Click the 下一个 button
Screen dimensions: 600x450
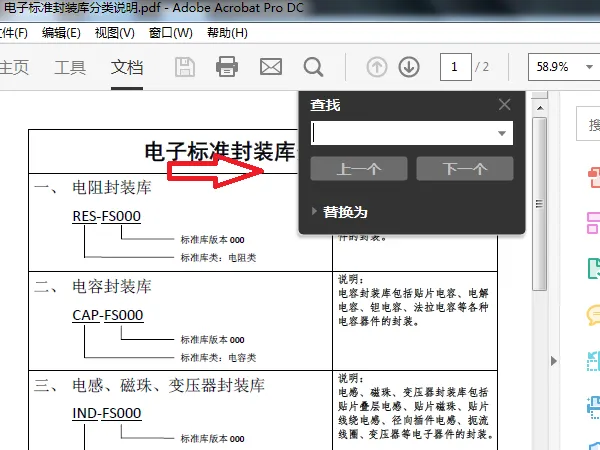[x=465, y=168]
